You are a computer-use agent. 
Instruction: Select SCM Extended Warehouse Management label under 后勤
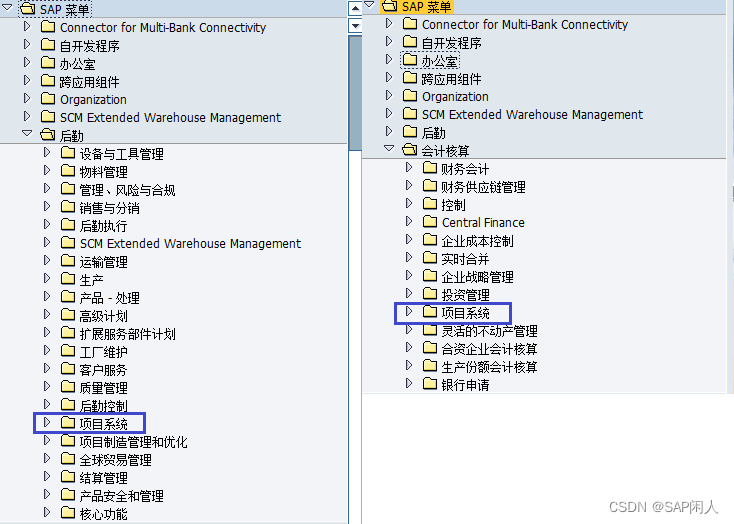tap(191, 244)
